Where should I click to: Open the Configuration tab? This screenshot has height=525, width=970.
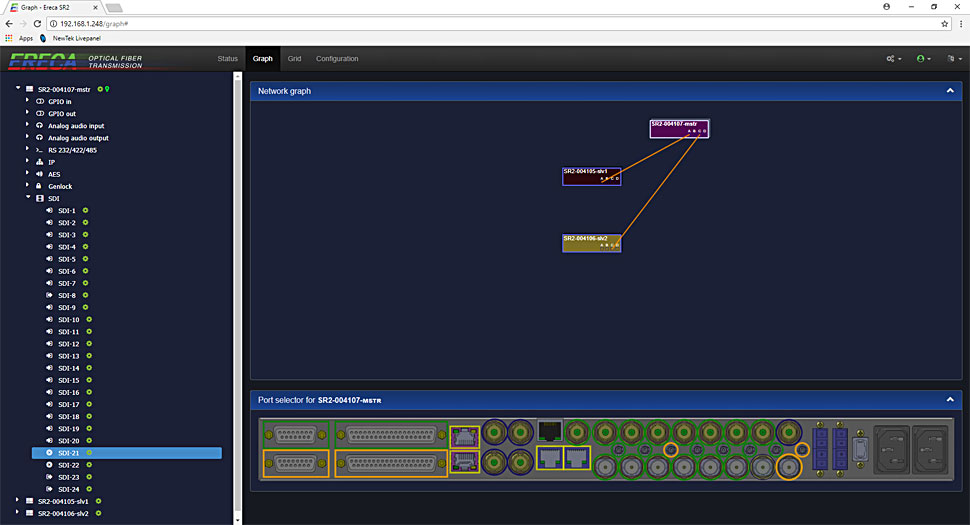(x=337, y=59)
